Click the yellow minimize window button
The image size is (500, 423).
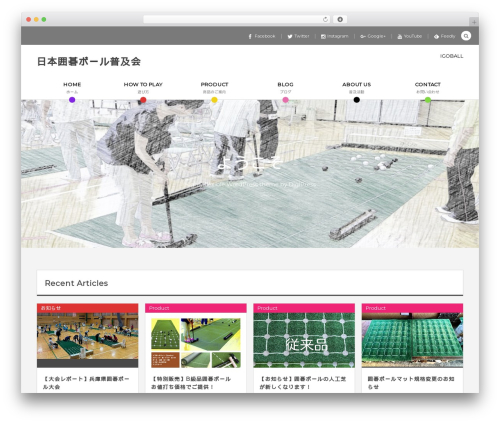36,19
